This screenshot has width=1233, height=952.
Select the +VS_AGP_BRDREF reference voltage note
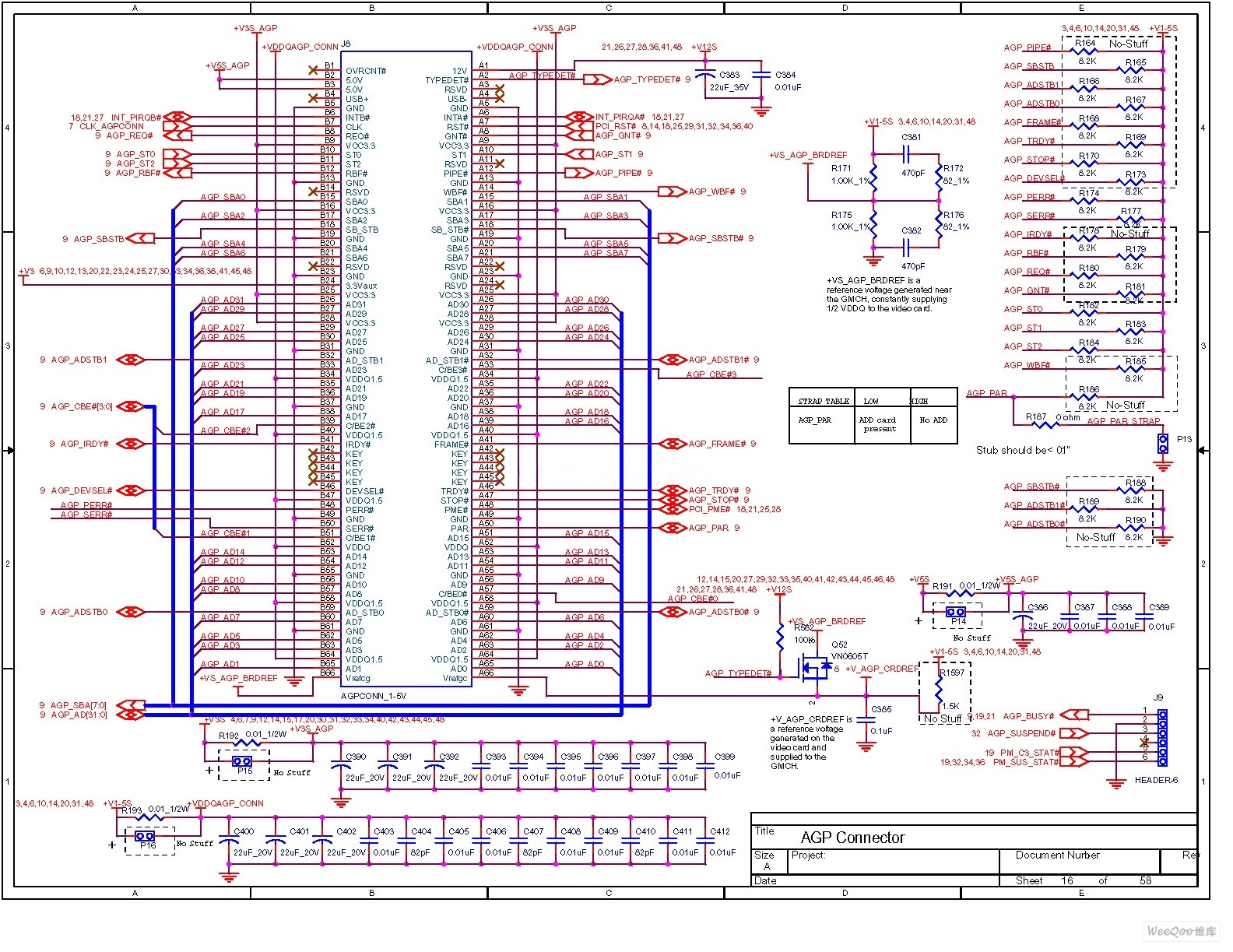tap(889, 294)
